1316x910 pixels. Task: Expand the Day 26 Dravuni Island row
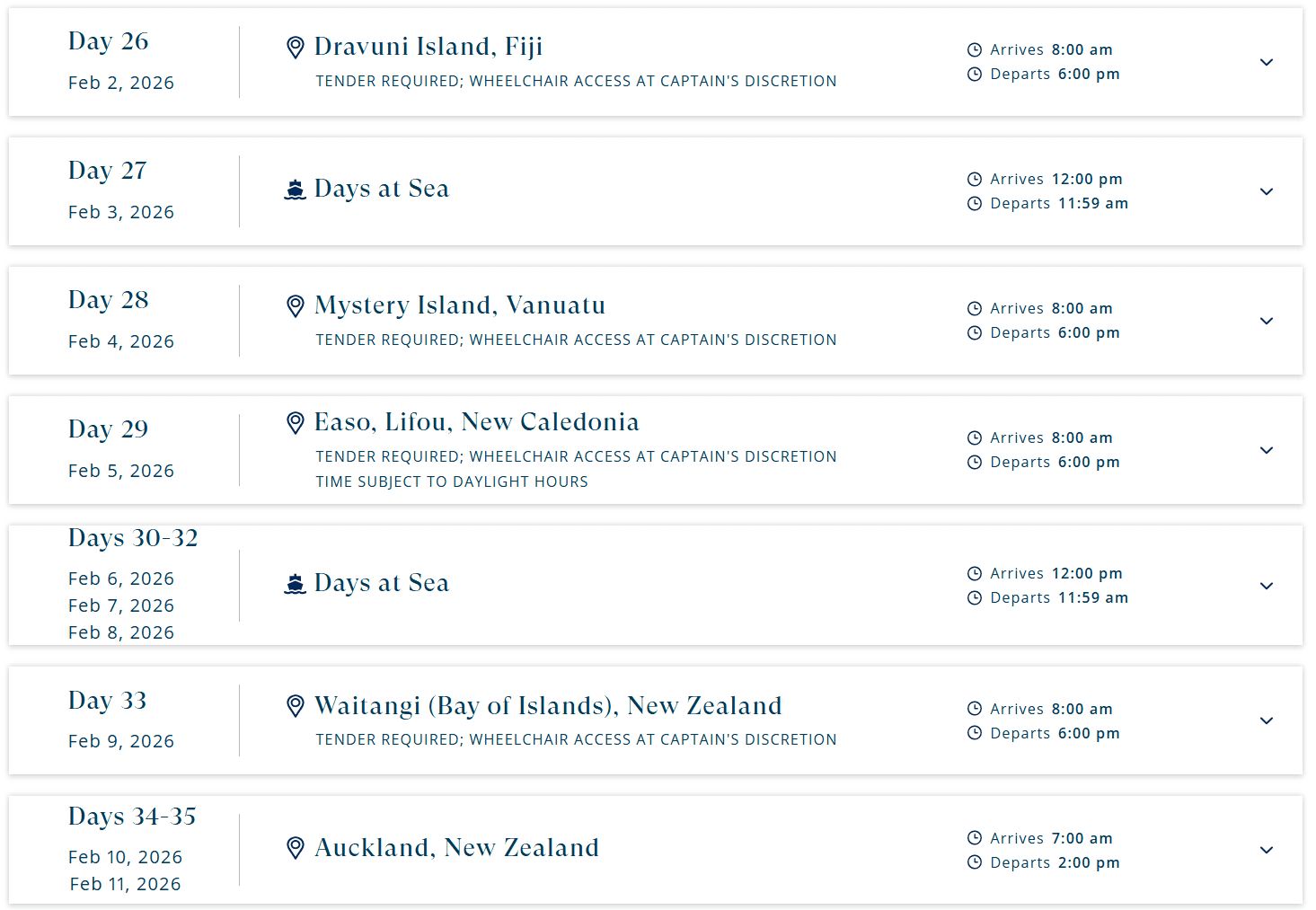coord(1267,62)
